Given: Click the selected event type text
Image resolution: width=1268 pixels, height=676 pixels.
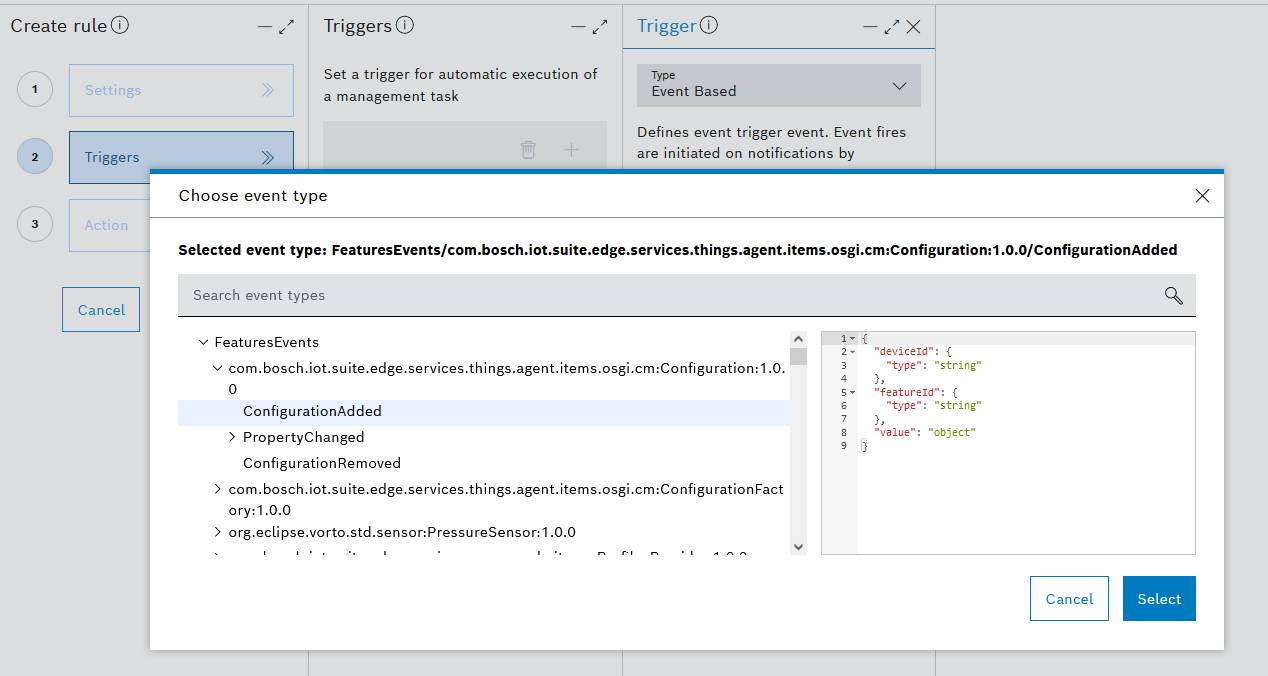Looking at the screenshot, I should 677,250.
